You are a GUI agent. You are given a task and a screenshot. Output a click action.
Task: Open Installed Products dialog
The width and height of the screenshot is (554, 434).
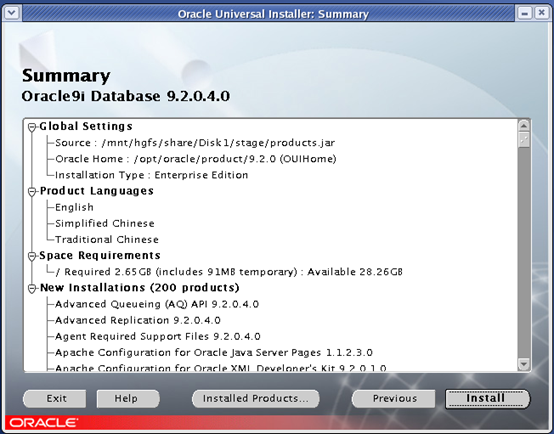point(256,399)
